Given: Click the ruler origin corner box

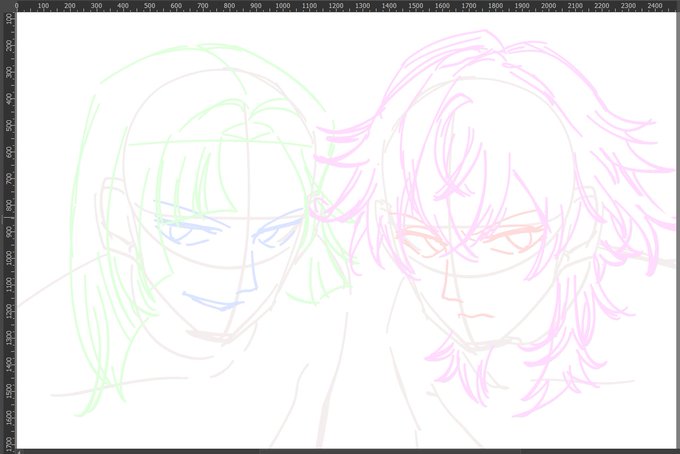Looking at the screenshot, I should pyautogui.click(x=8, y=6).
